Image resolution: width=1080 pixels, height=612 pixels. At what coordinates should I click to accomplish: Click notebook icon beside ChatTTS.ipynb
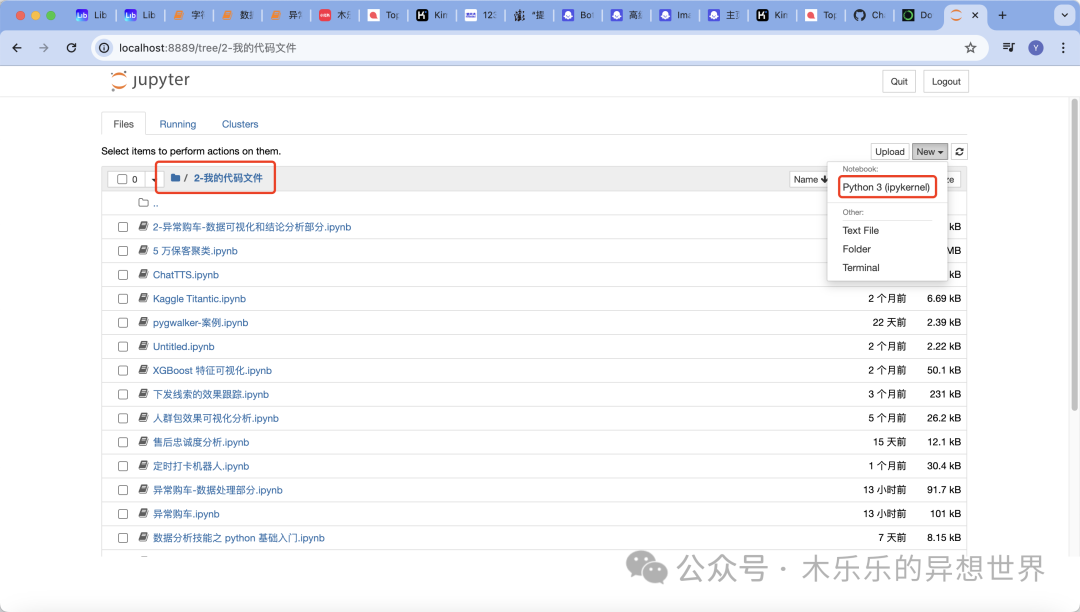click(143, 274)
